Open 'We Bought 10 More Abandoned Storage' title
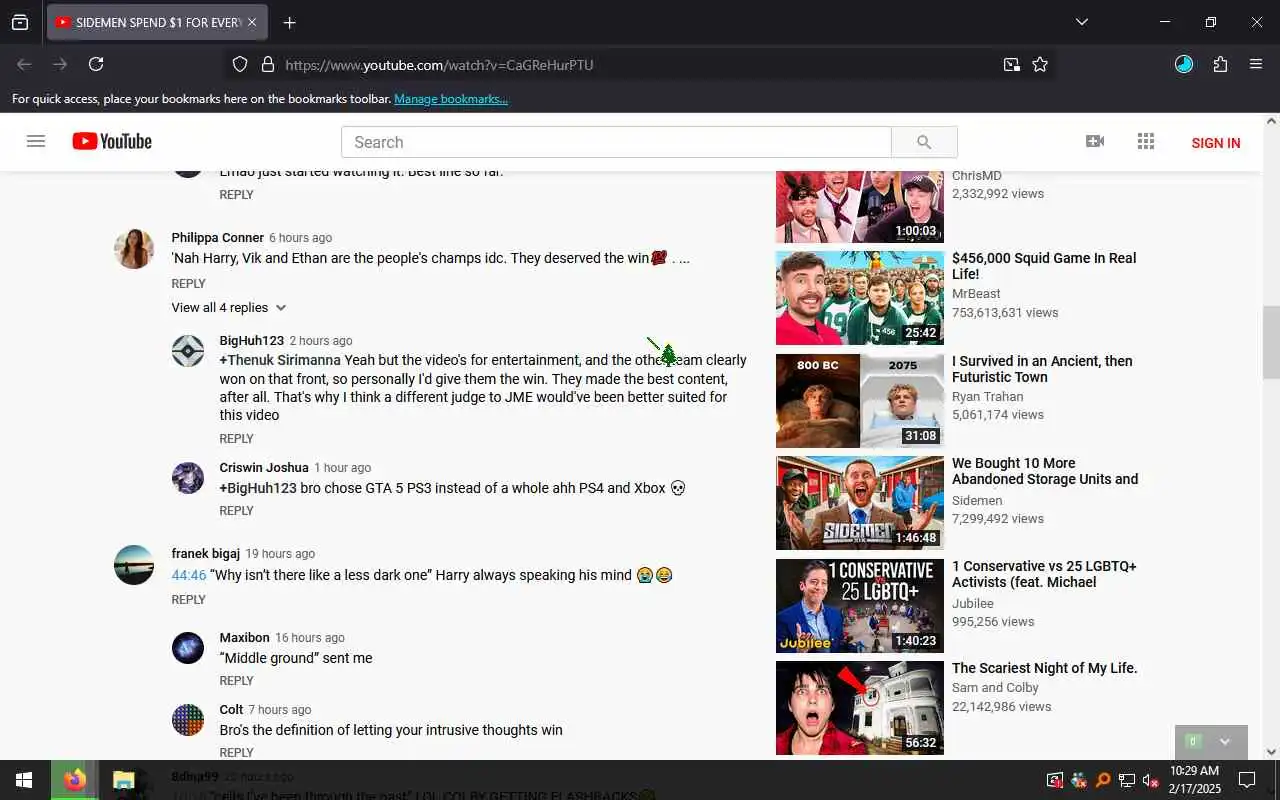This screenshot has height=800, width=1280. tap(1045, 471)
